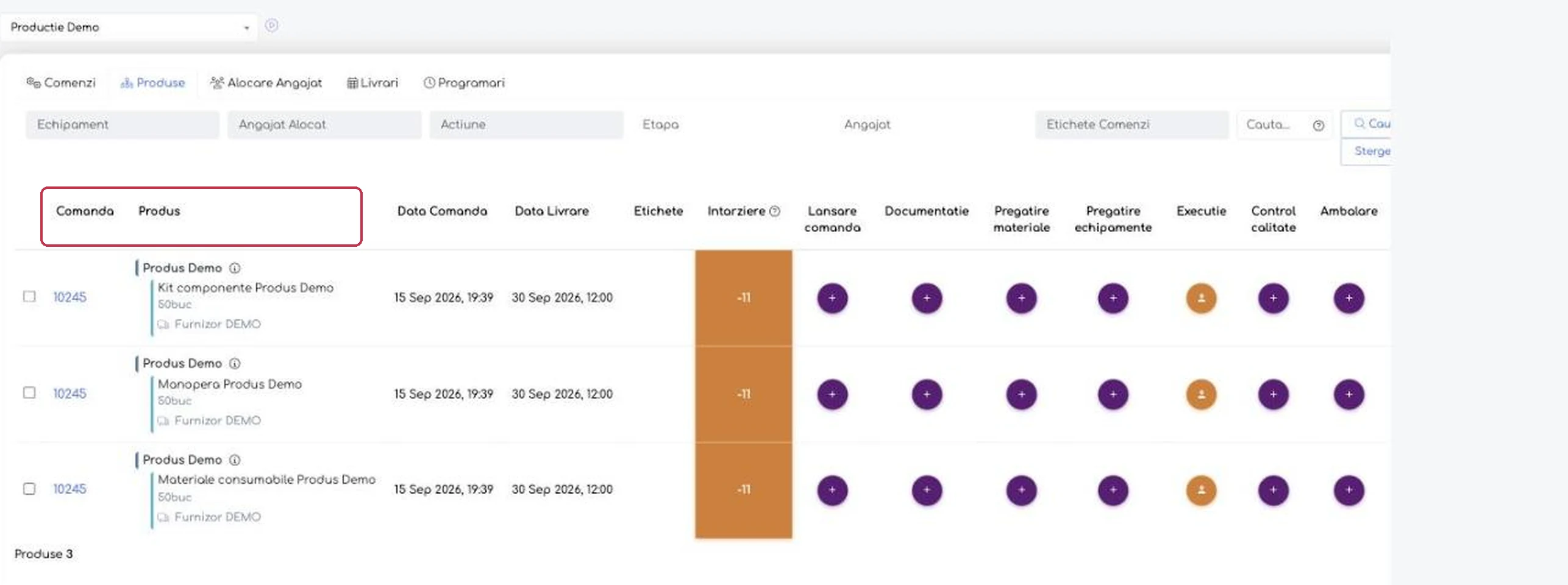Click the info icon beside Produs Demo, Materiale consumabile row

click(235, 460)
